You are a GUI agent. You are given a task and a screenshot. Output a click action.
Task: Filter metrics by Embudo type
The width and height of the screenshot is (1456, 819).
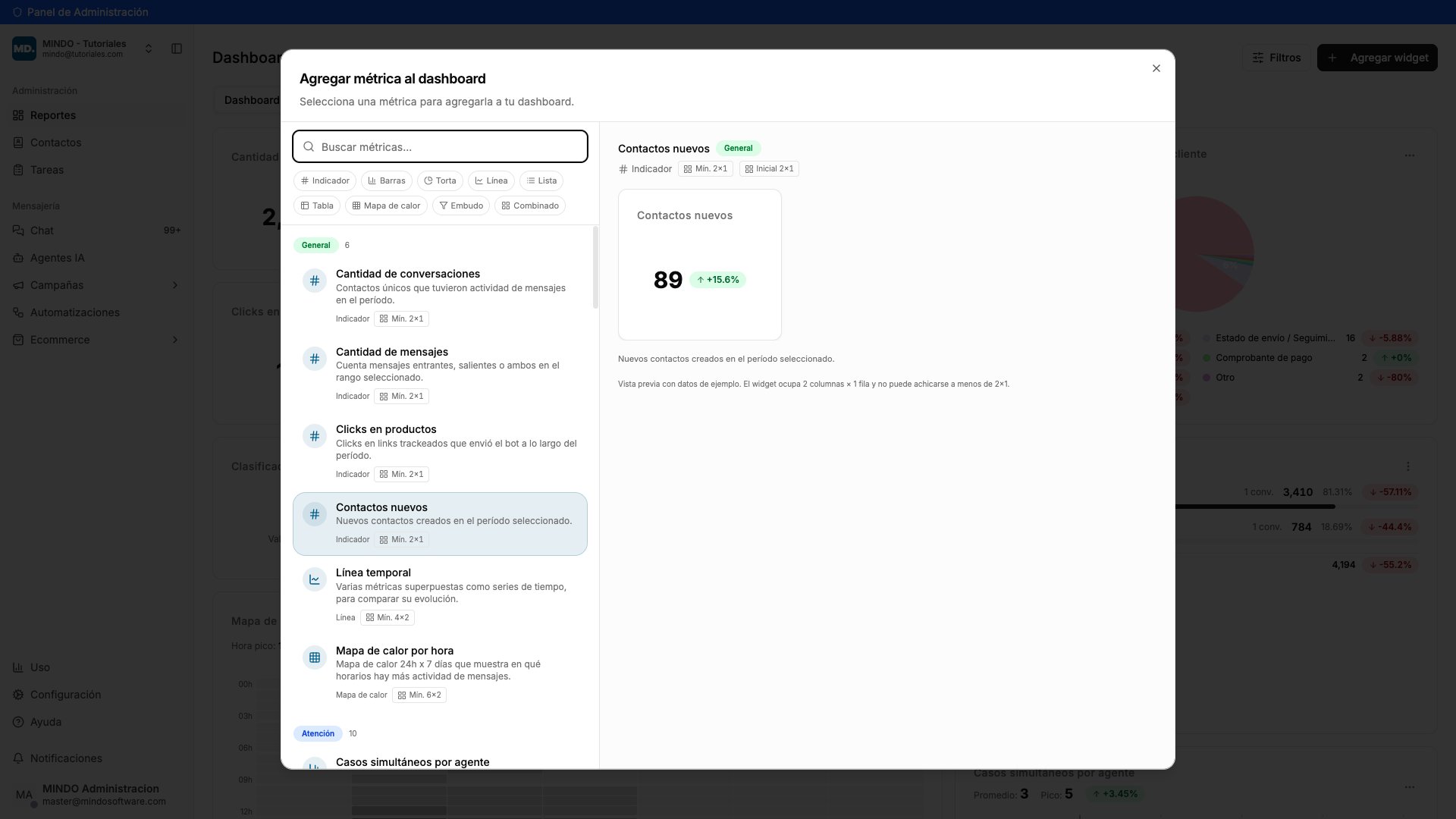click(x=461, y=206)
